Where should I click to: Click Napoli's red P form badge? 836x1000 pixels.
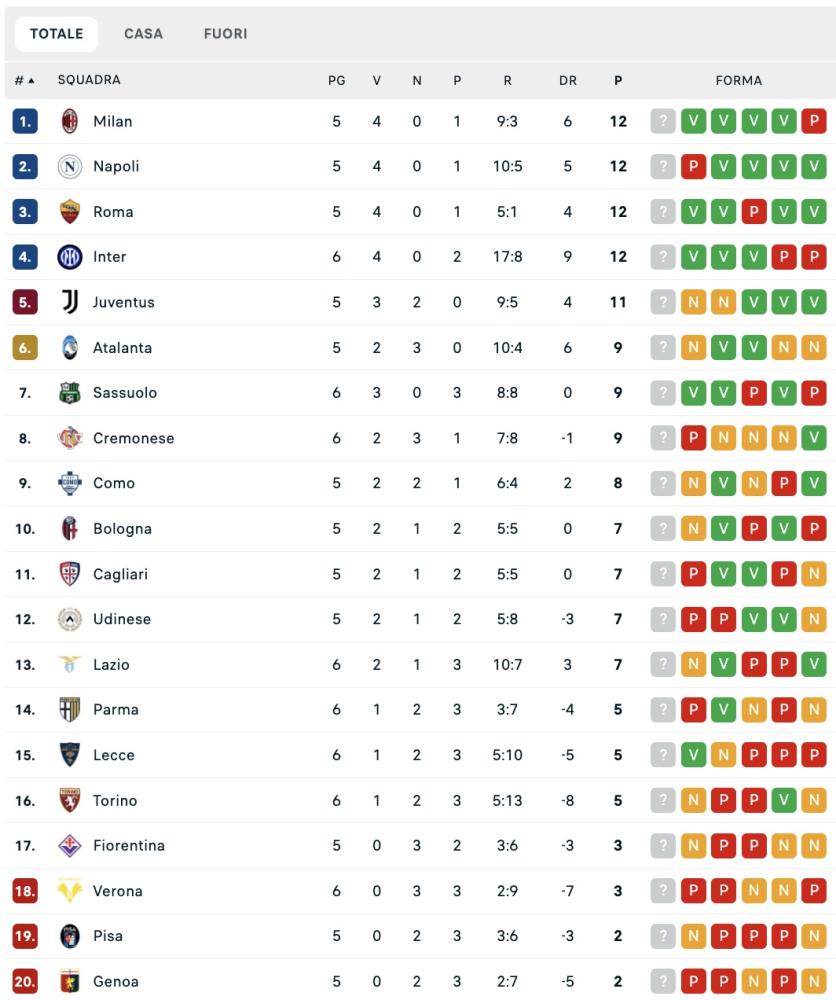click(x=693, y=166)
